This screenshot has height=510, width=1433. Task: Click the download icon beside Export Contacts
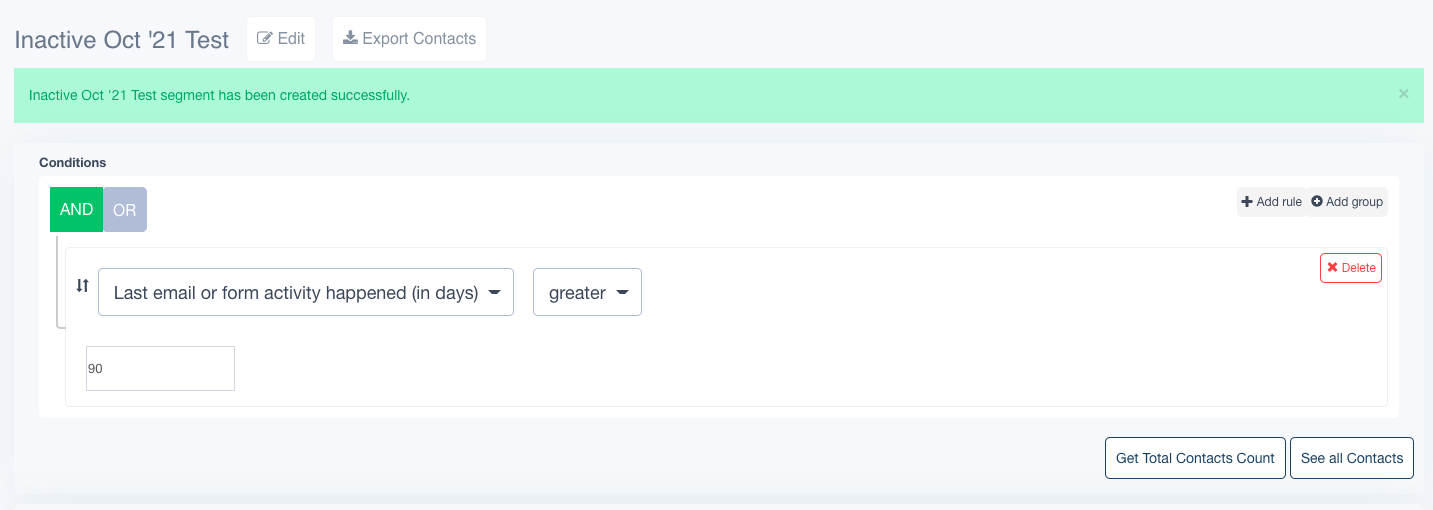(x=350, y=39)
